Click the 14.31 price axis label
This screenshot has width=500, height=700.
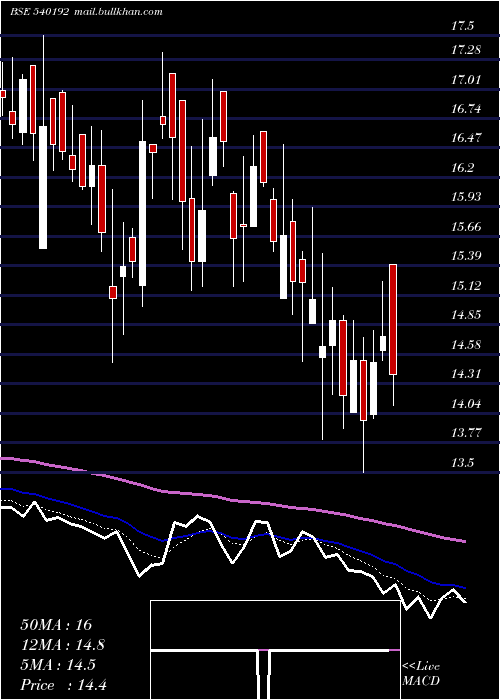(466, 374)
